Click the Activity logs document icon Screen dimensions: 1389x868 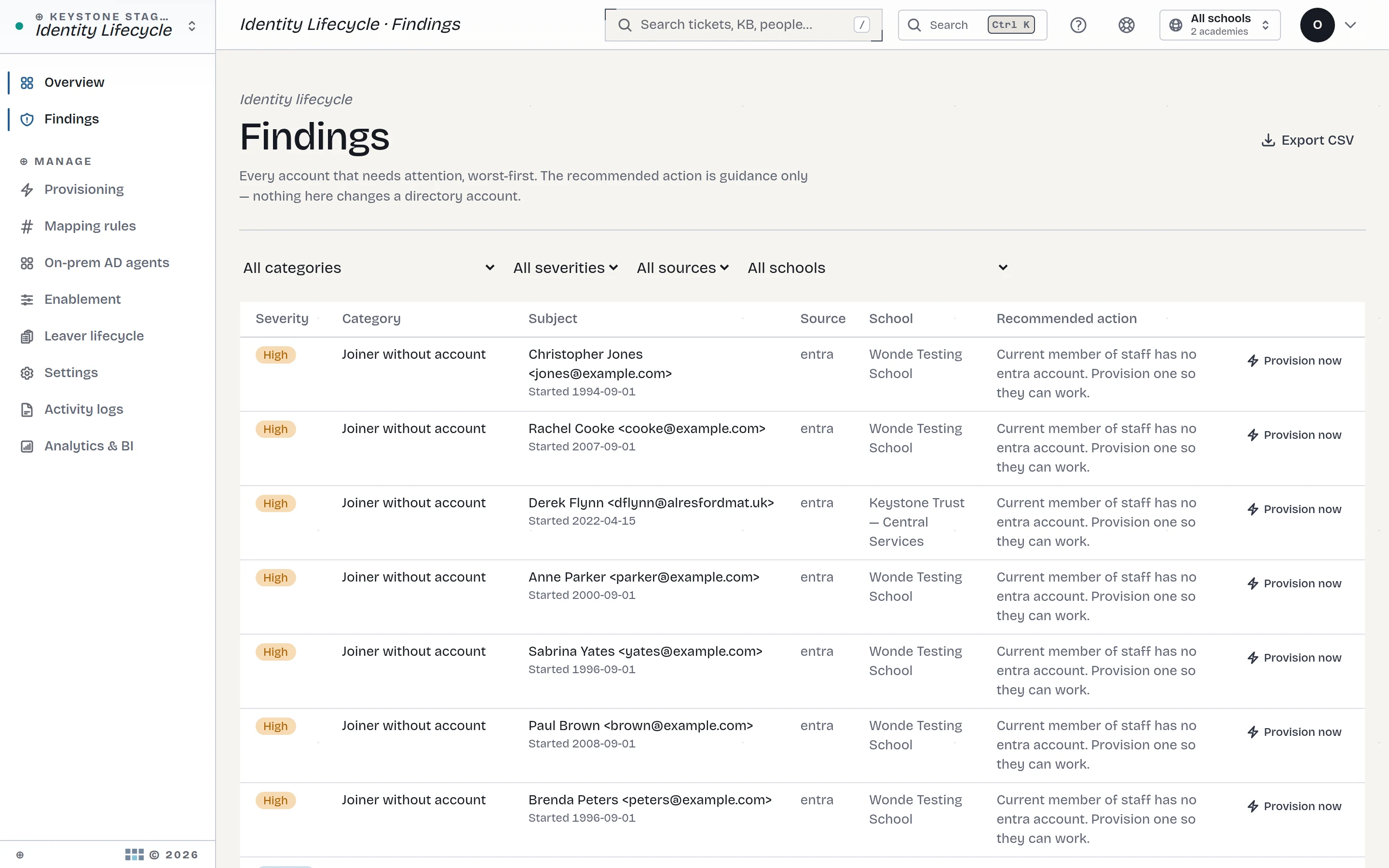point(27,410)
